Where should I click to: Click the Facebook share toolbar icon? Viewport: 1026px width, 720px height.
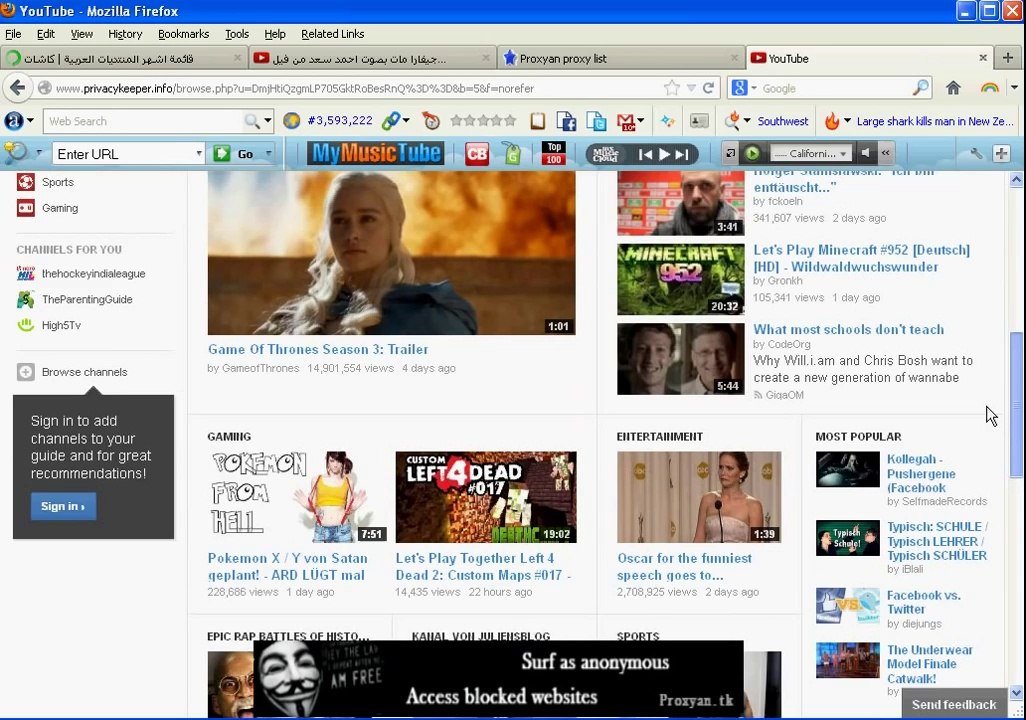coord(566,121)
